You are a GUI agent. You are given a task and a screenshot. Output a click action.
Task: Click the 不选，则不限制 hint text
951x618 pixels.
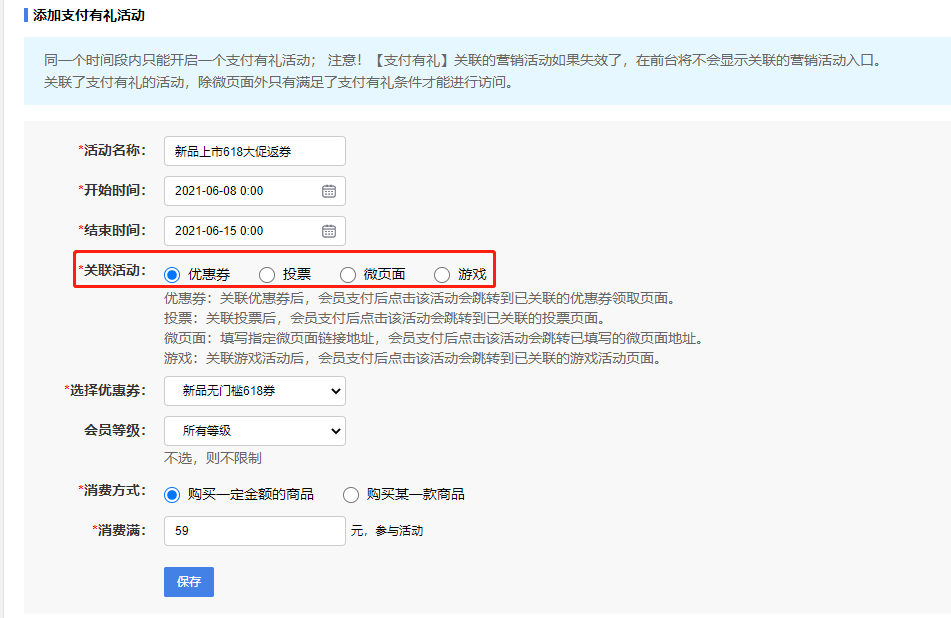coord(212,458)
